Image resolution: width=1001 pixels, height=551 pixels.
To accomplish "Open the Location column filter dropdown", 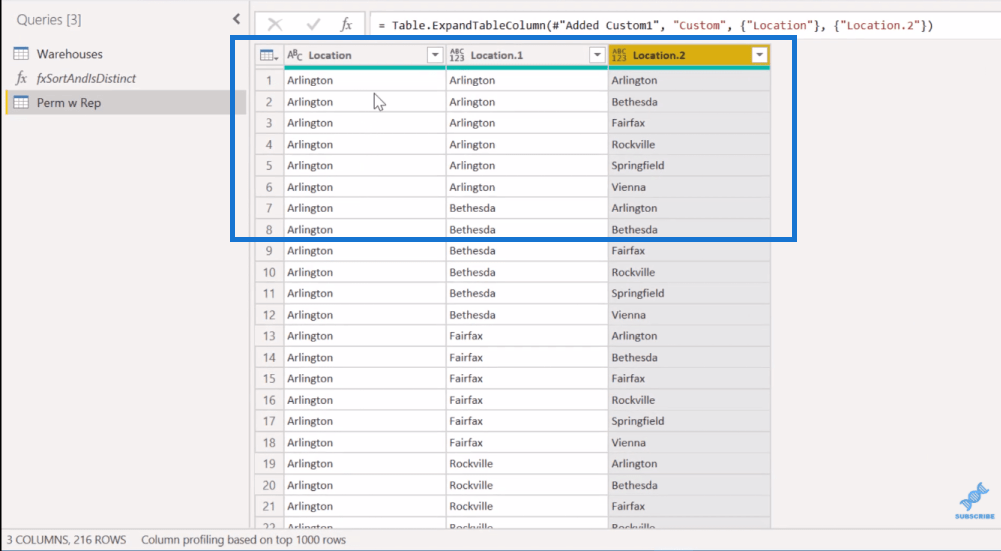I will click(x=435, y=56).
